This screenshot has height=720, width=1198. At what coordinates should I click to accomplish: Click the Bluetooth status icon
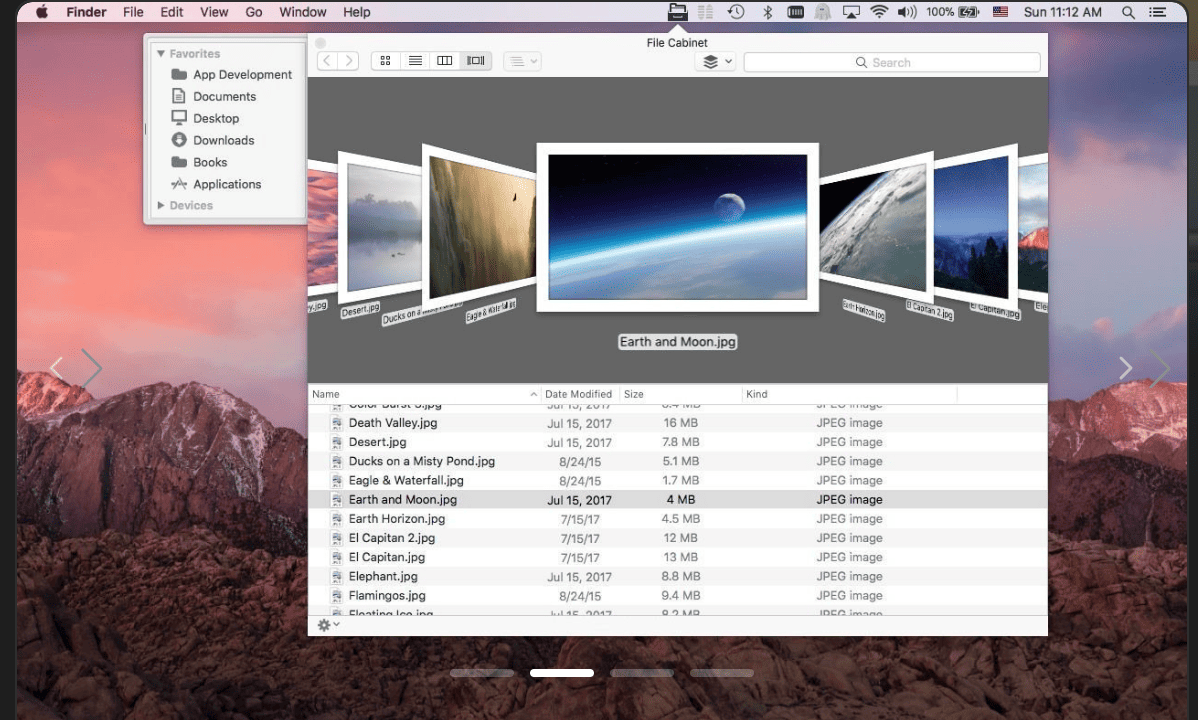pyautogui.click(x=767, y=12)
